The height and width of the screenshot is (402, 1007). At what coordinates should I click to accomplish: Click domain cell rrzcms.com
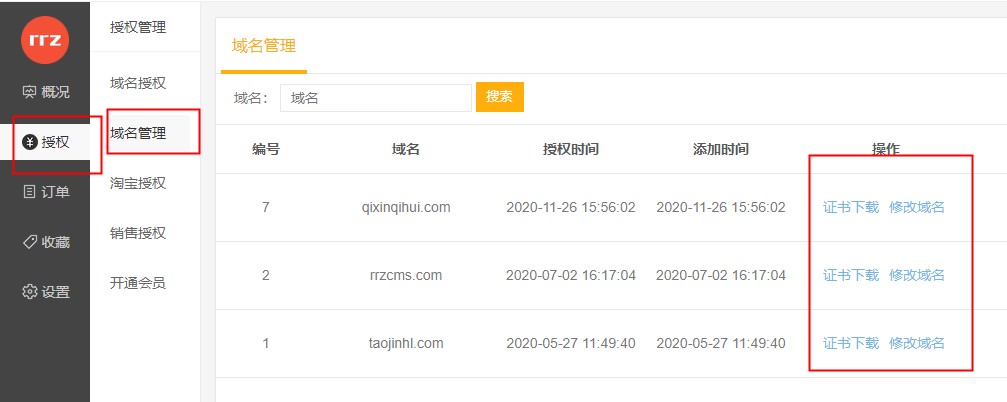pos(406,275)
